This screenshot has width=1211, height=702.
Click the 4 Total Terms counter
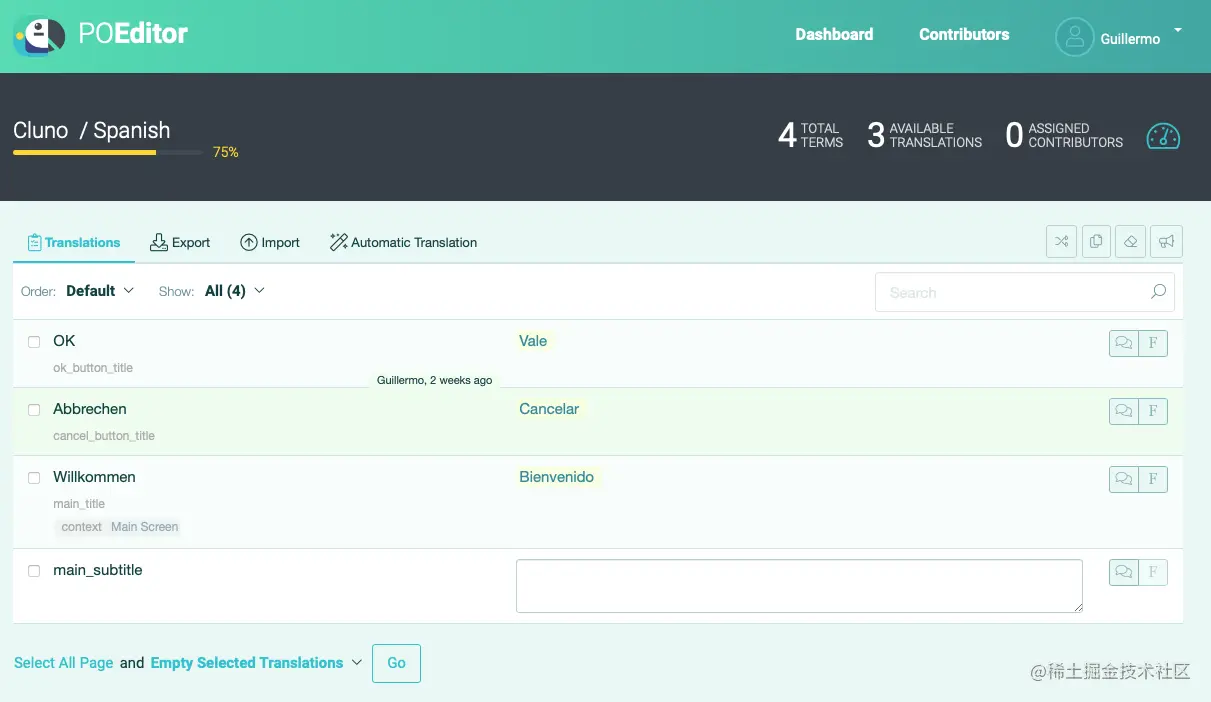coord(811,135)
